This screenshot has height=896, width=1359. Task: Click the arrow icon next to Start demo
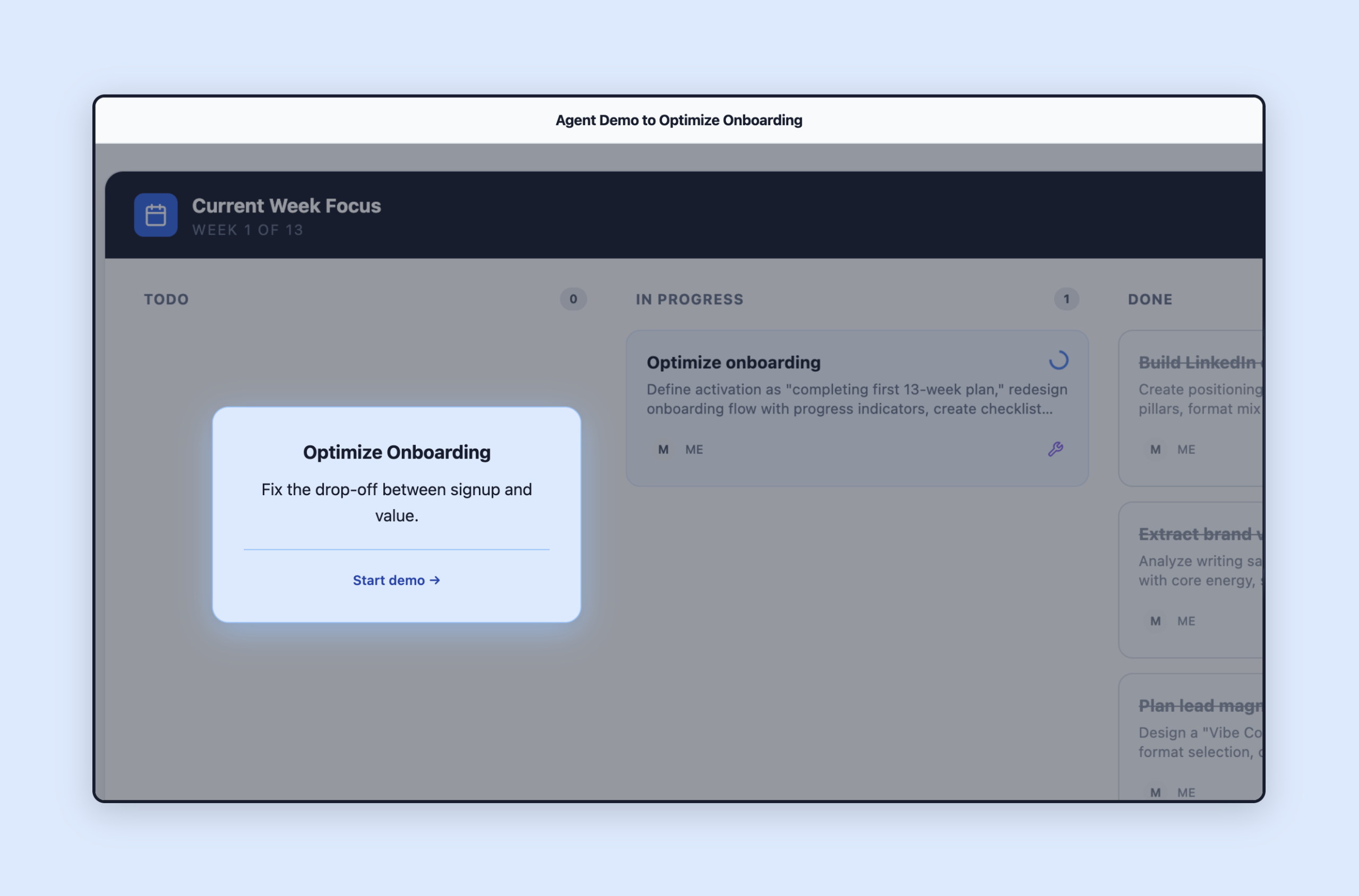pyautogui.click(x=435, y=580)
